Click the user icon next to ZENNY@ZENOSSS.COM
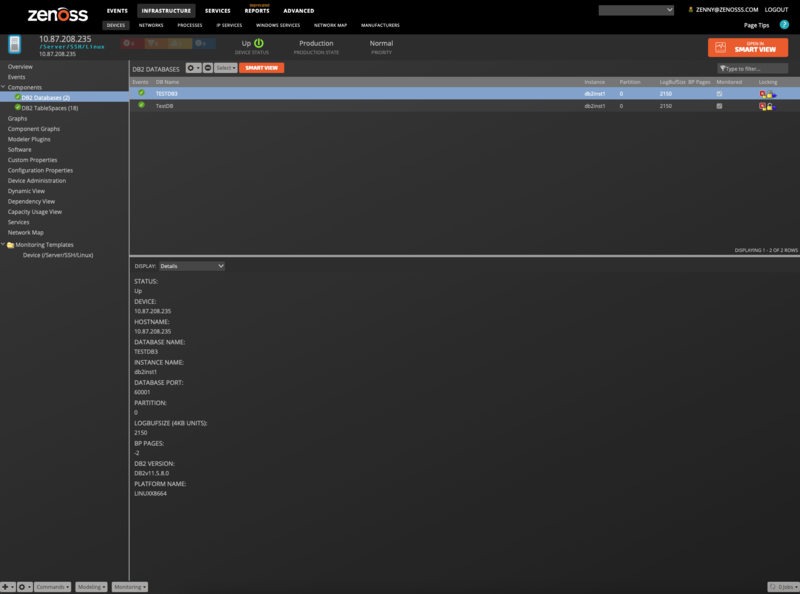Screen dimensions: 800x594 [691, 10]
